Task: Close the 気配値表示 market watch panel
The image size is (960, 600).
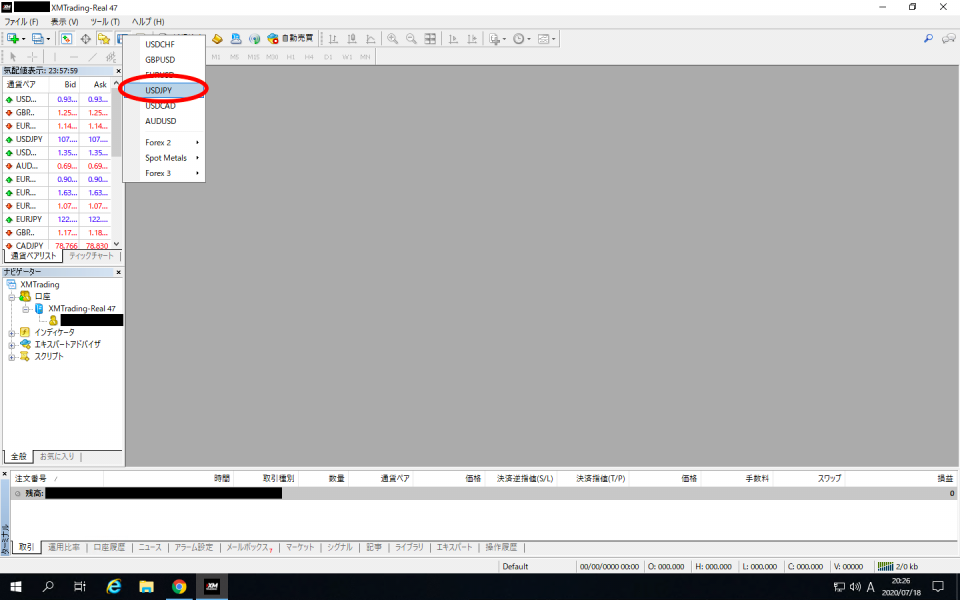Action: coord(119,71)
